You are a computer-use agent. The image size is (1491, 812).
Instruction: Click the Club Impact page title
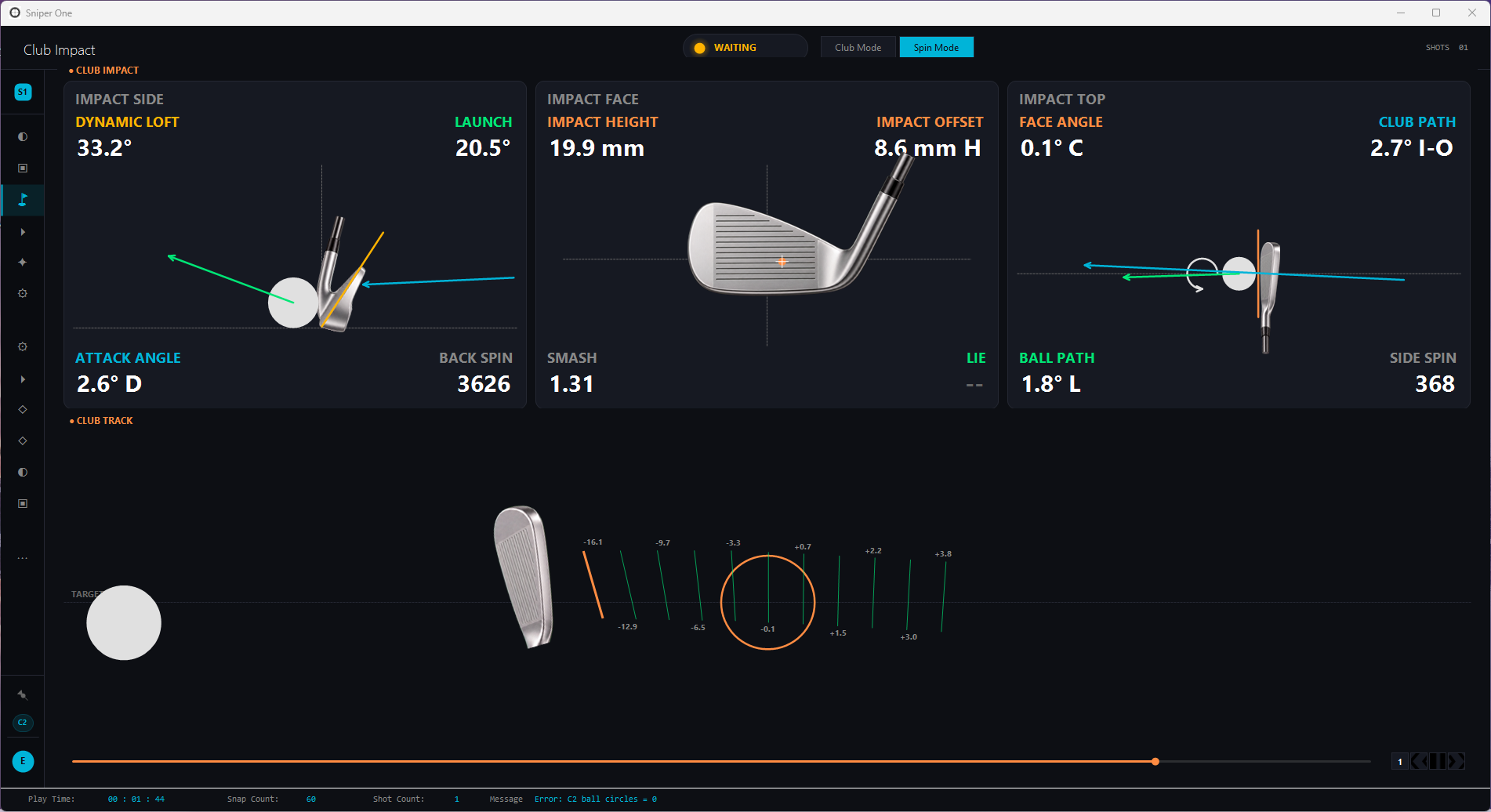tap(60, 50)
